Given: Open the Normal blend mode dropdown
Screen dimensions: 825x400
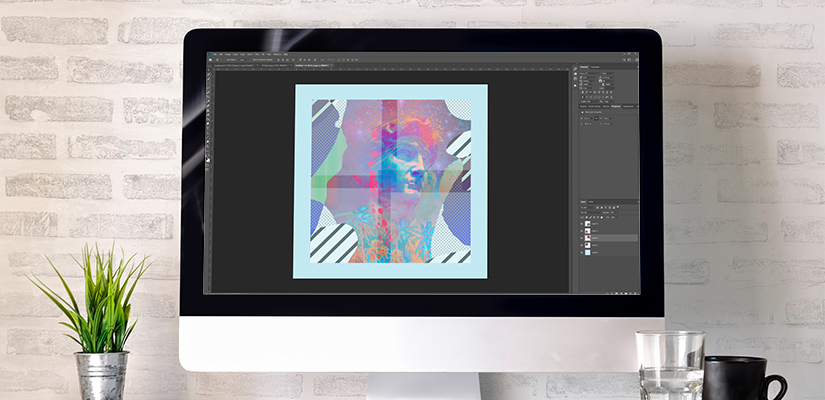Looking at the screenshot, I should coord(590,213).
